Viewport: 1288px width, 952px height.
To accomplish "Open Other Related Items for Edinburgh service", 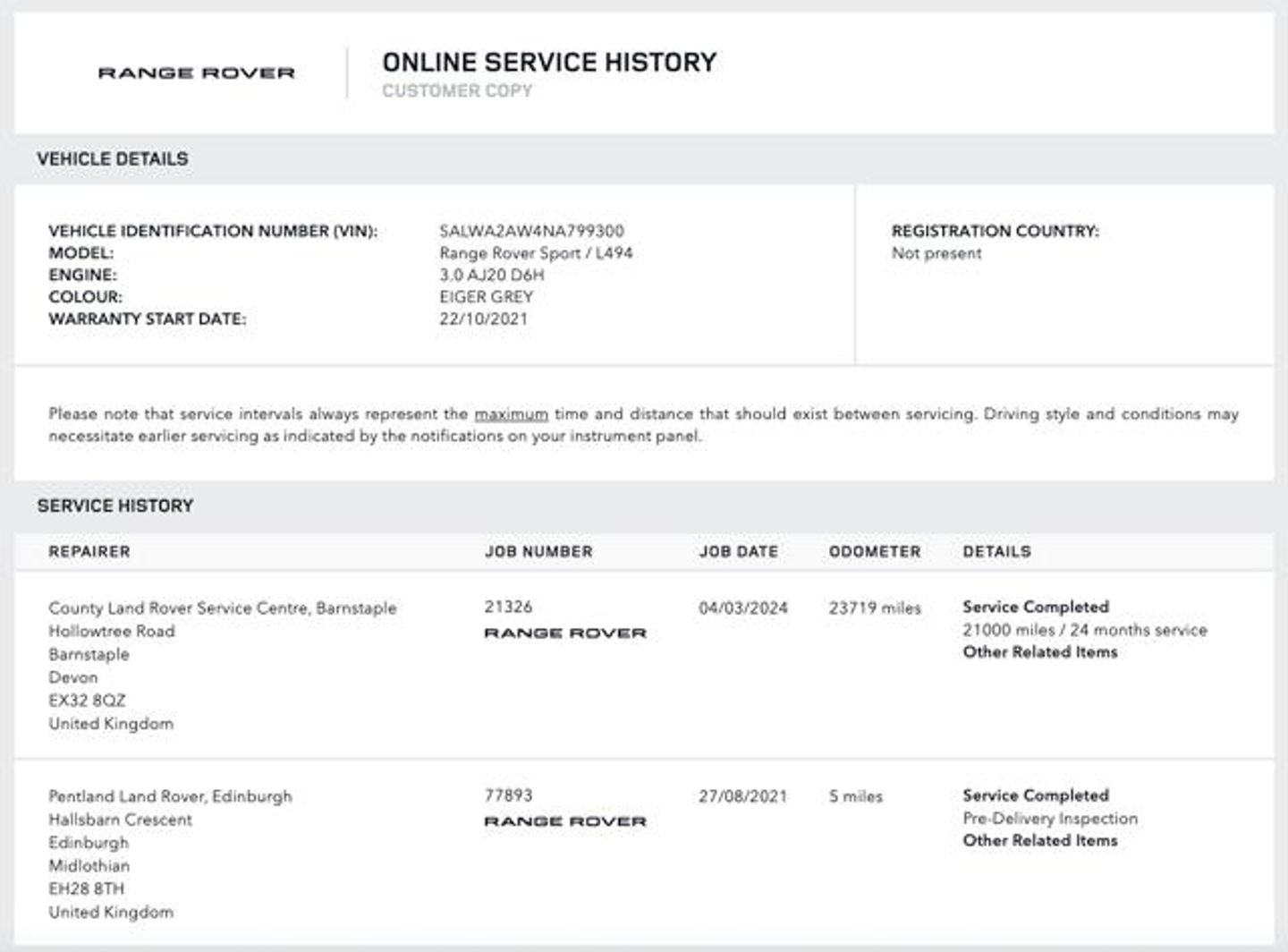I will coord(1039,841).
